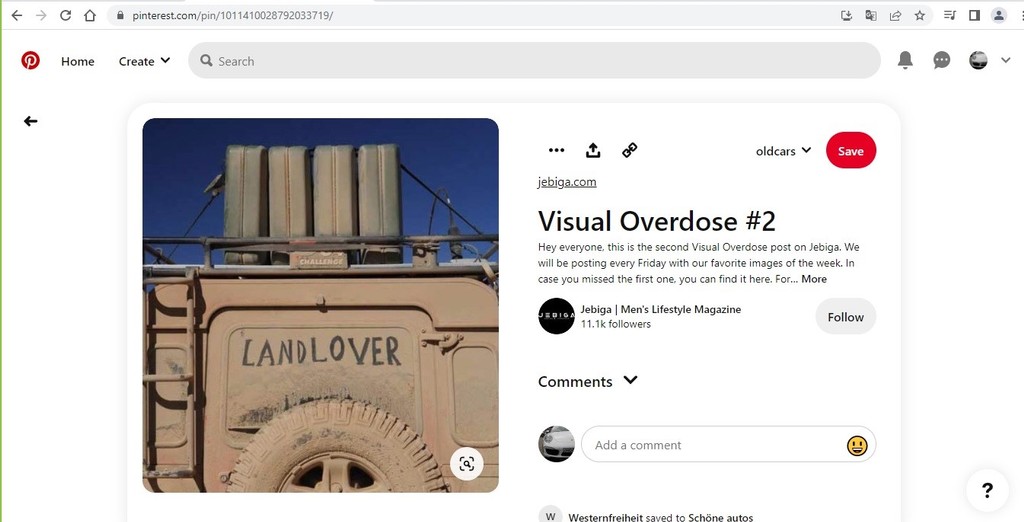Open your profile avatar in header
The height and width of the screenshot is (522, 1024).
978,60
